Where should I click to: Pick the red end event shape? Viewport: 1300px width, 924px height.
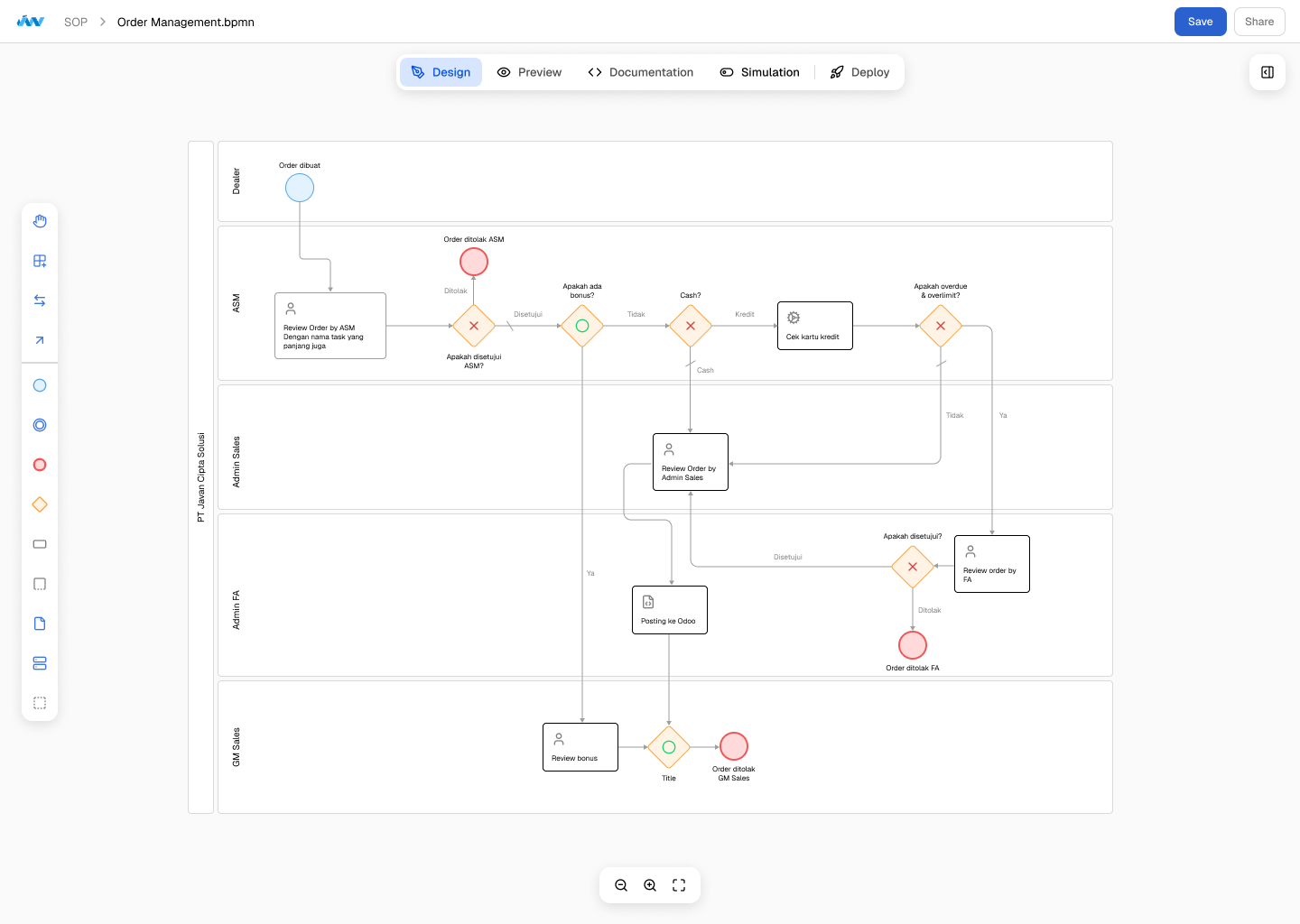pyautogui.click(x=39, y=464)
